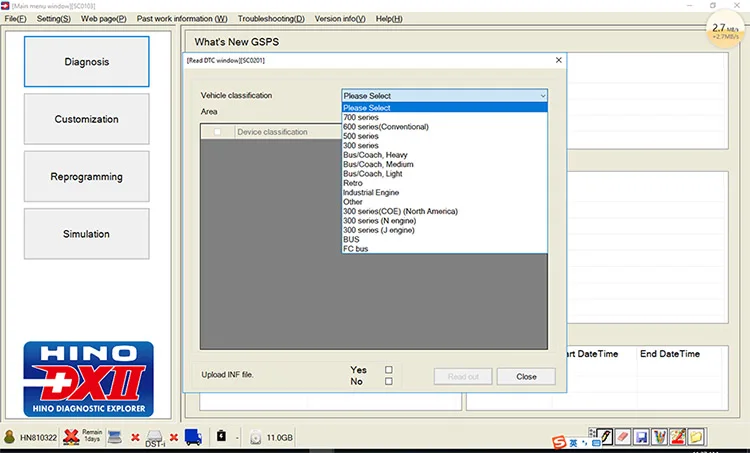Click the 11.0GB disk space text
This screenshot has height=453, width=750.
pos(279,438)
